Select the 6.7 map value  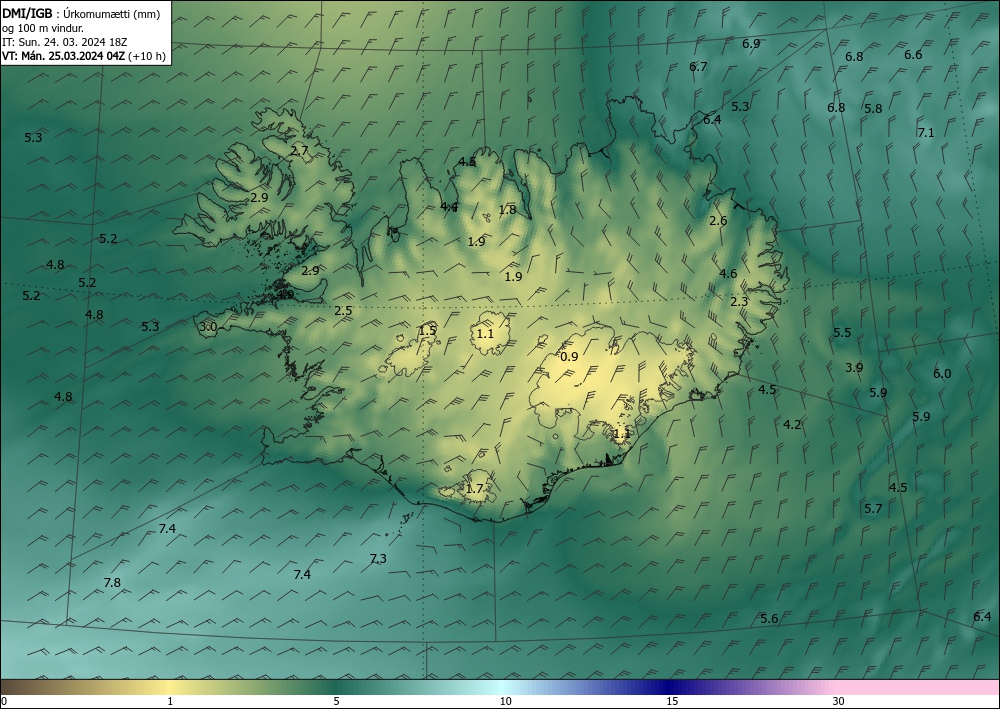click(698, 66)
